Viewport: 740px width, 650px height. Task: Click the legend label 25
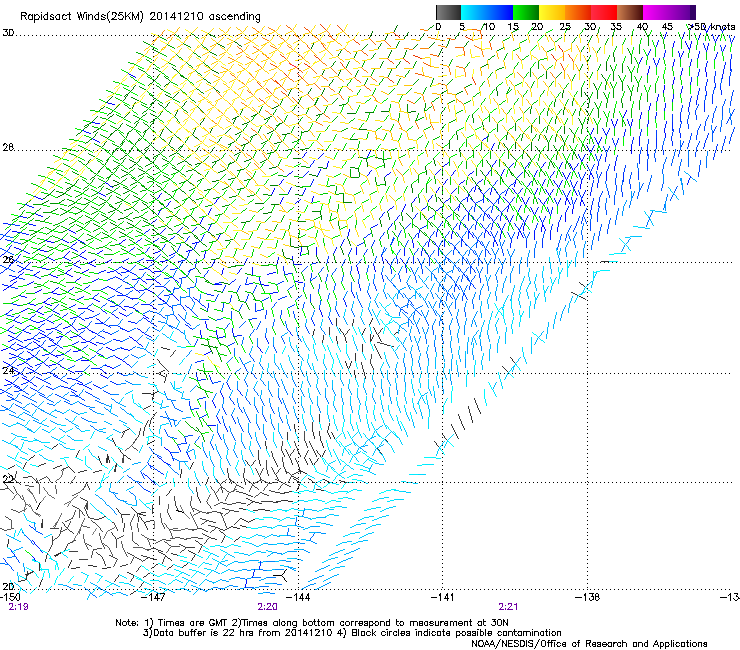565,27
